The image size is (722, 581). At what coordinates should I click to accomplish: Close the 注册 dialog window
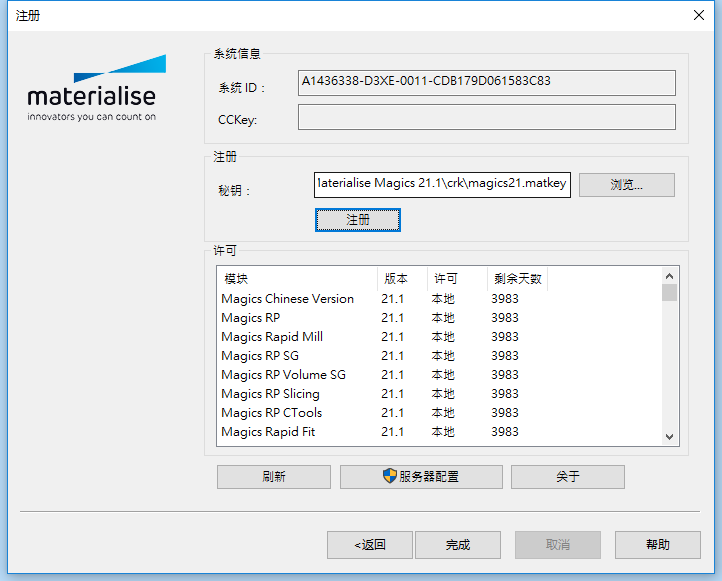pos(698,15)
